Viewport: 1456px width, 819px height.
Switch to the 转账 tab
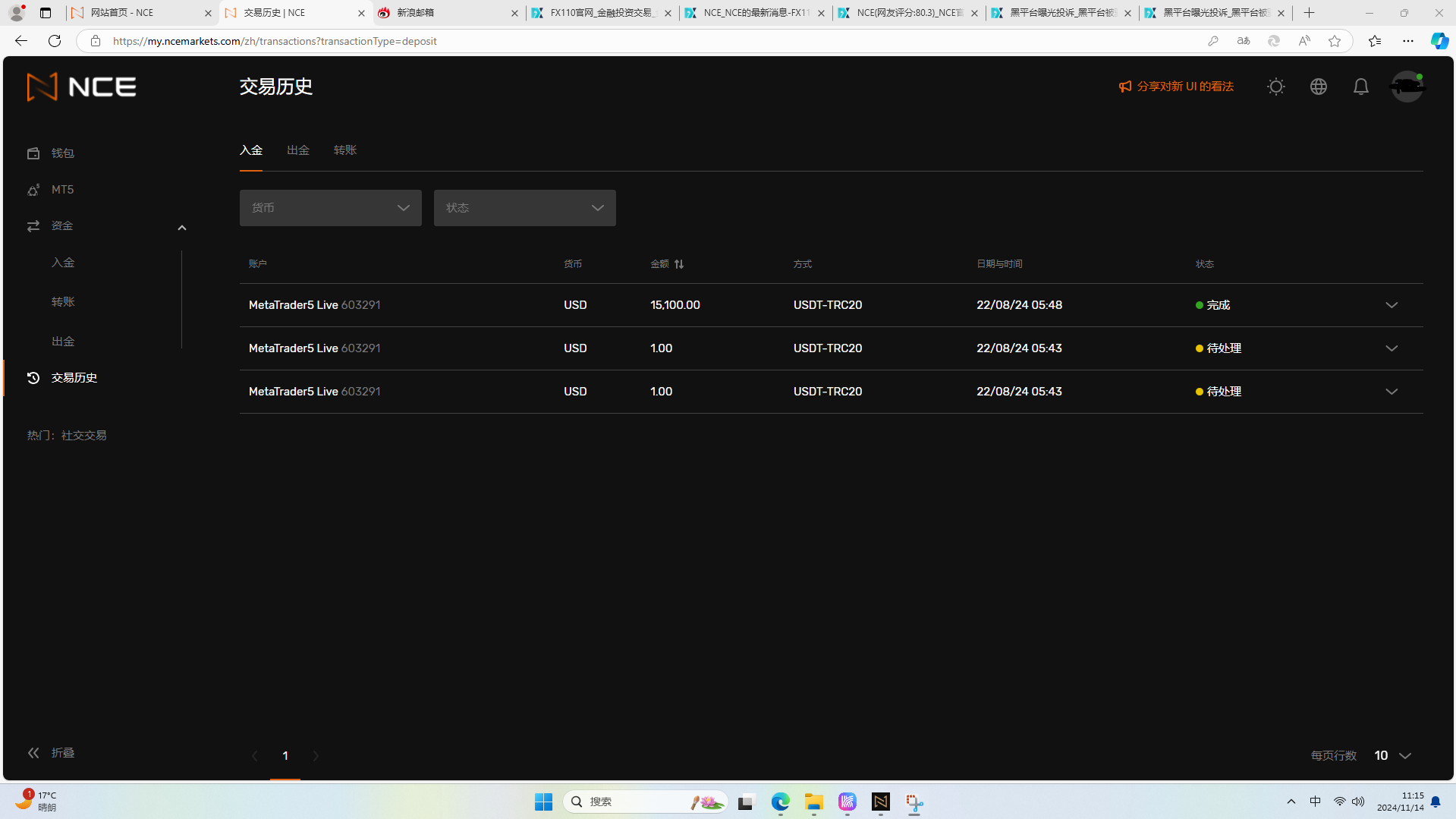click(344, 150)
